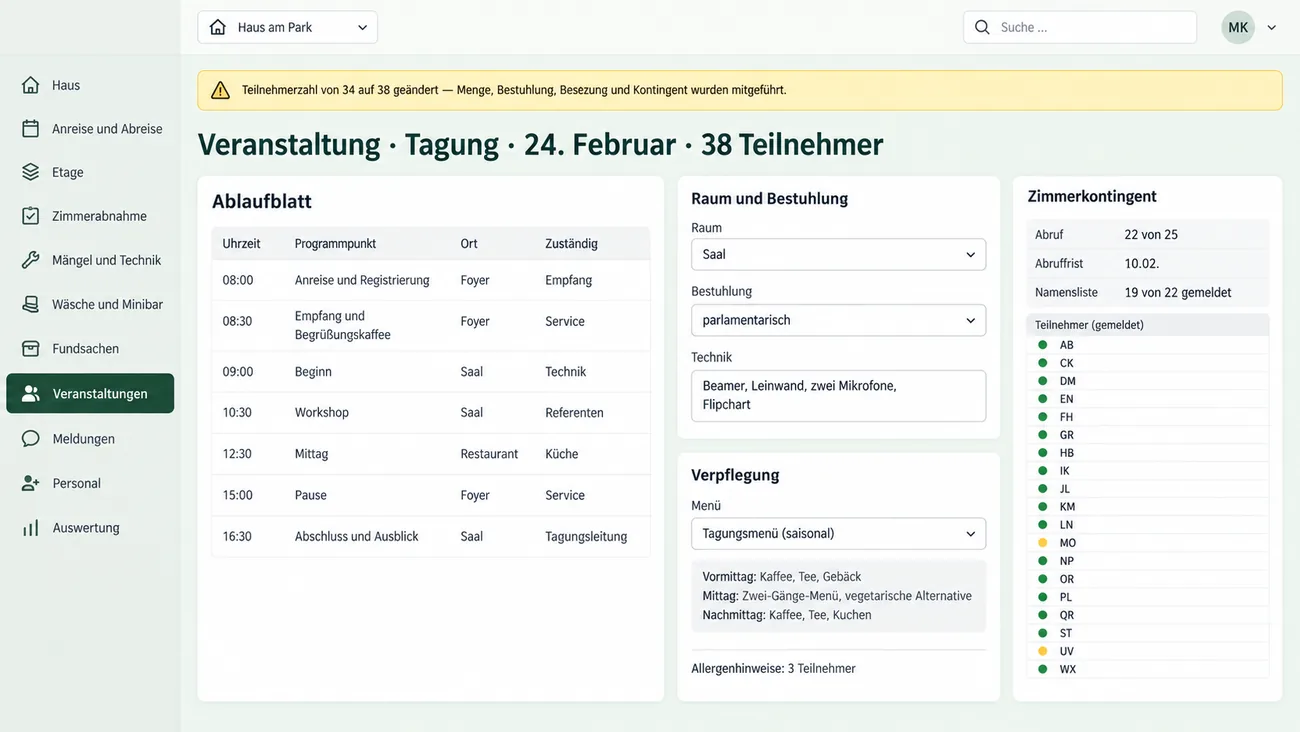
Task: Open the Haus am Park property dropdown
Action: pyautogui.click(x=287, y=27)
